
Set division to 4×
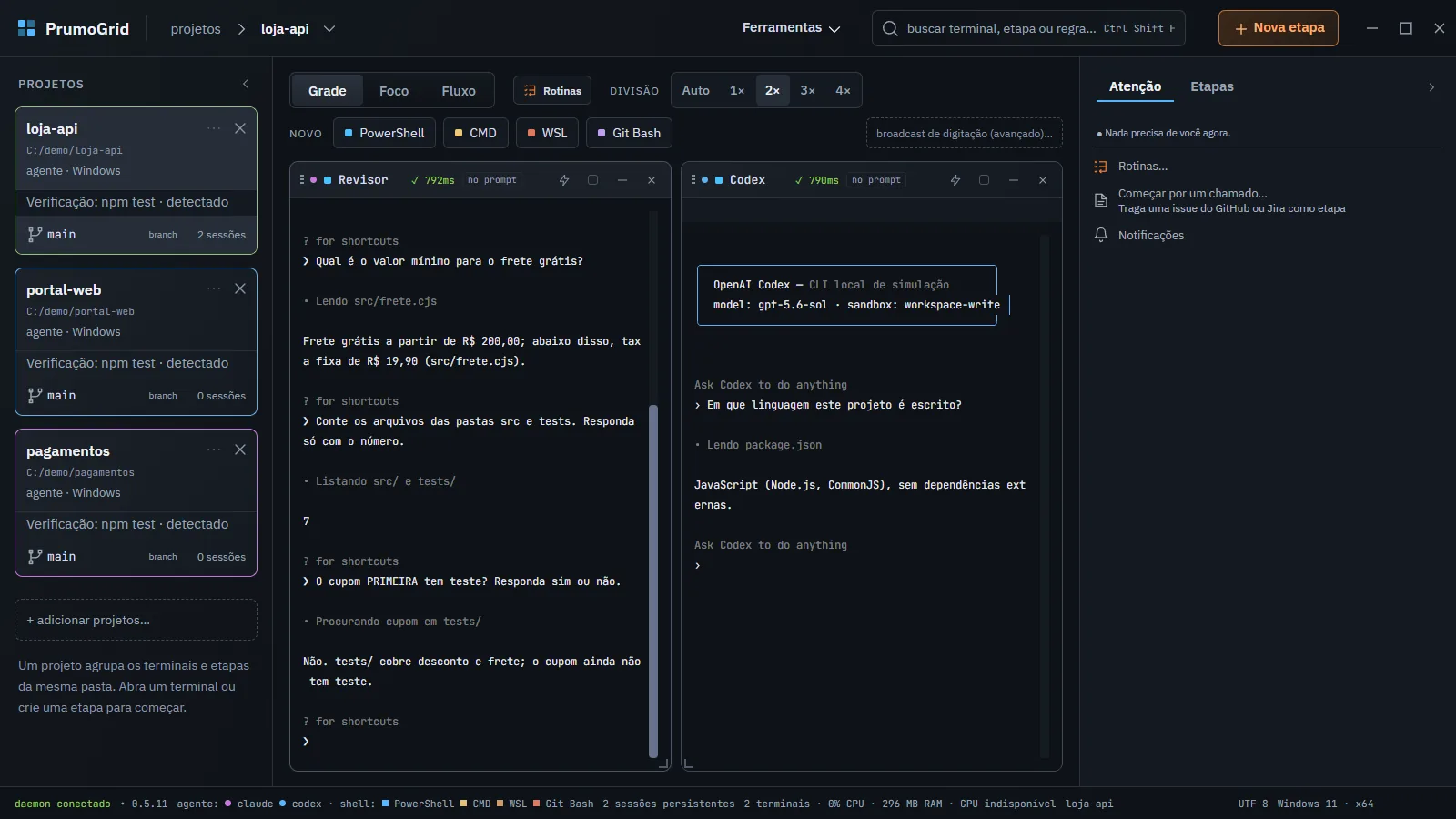(x=844, y=90)
